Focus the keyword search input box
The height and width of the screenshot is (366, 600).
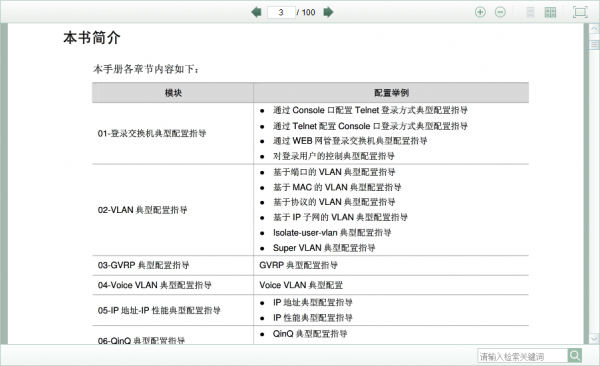click(x=522, y=356)
